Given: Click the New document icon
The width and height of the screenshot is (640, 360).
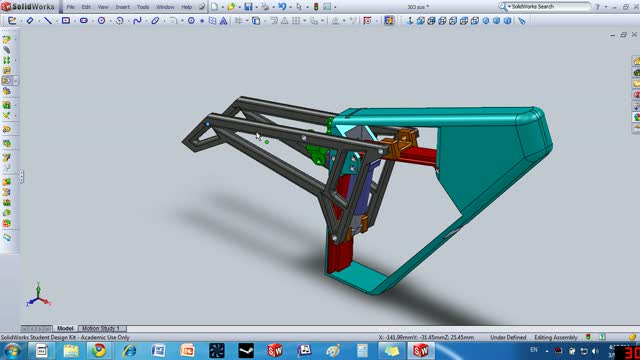Looking at the screenshot, I should tap(214, 7).
